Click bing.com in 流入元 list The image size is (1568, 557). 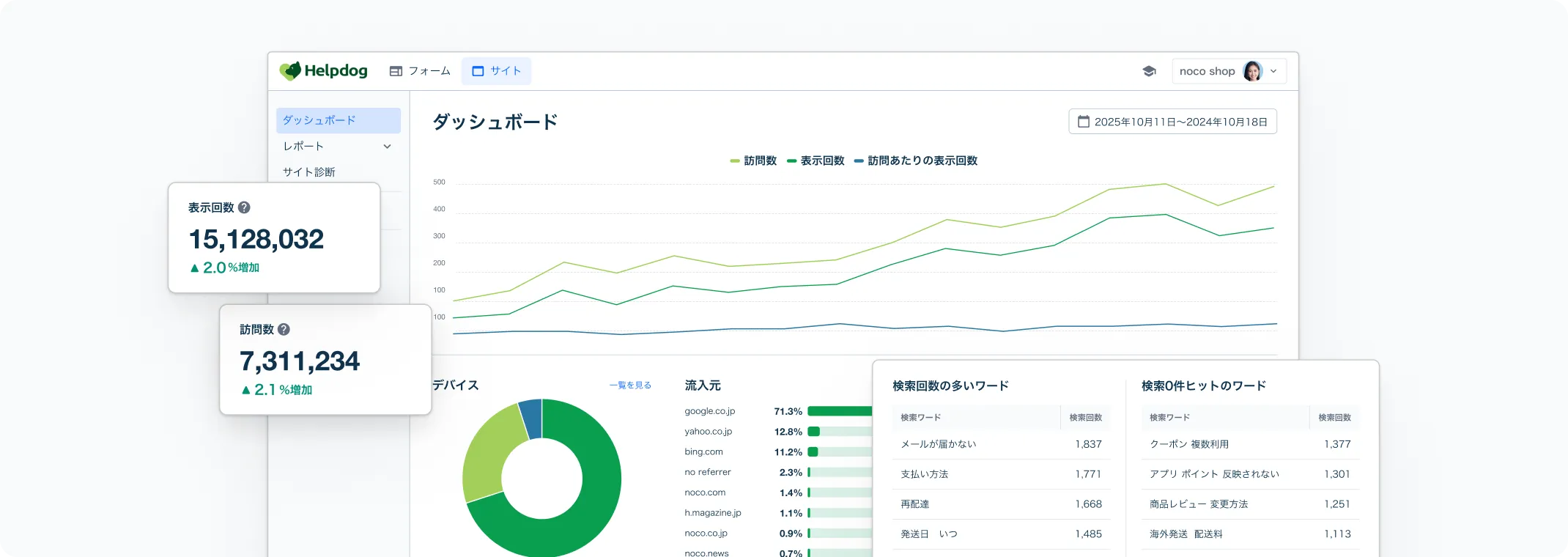click(703, 452)
